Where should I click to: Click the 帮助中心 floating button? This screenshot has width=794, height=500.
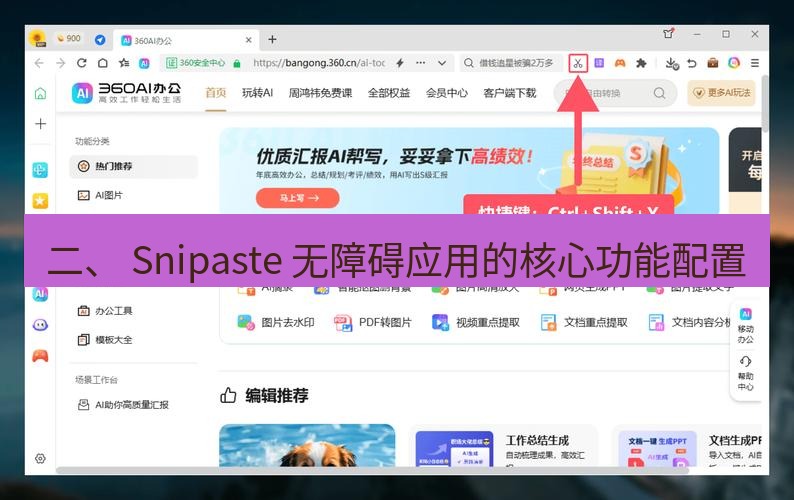pos(745,373)
